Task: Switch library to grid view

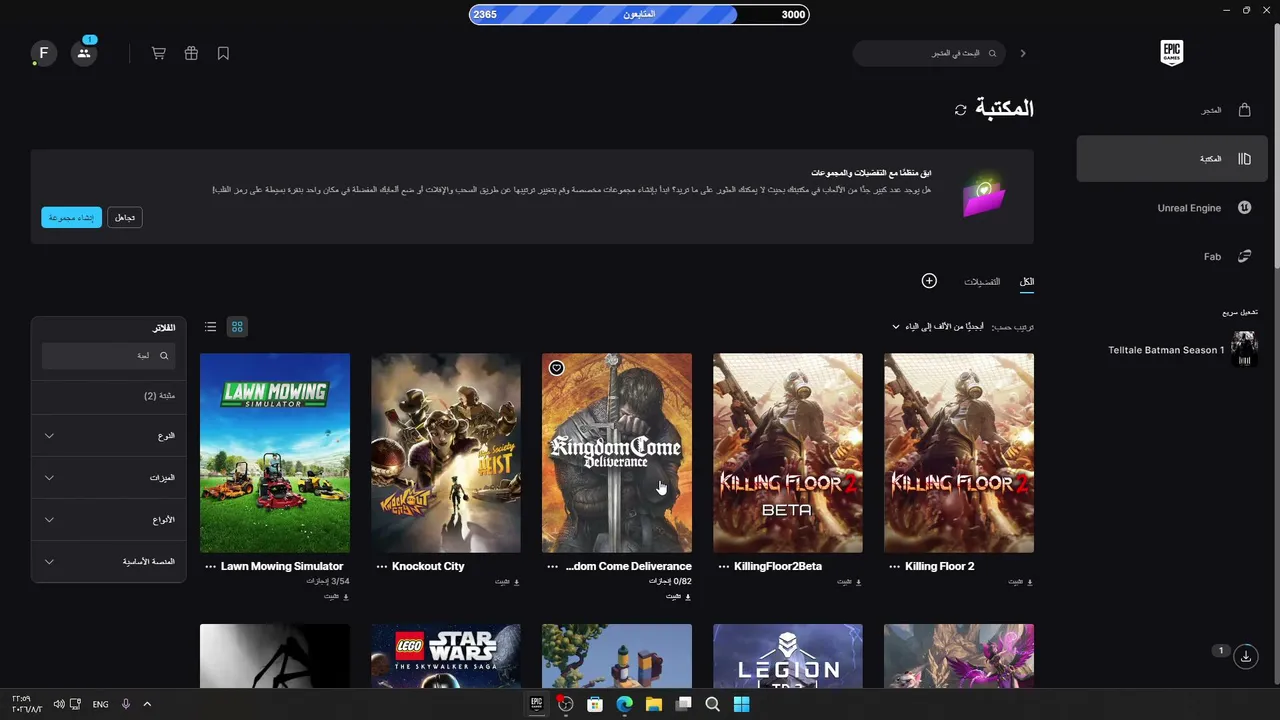Action: point(237,327)
